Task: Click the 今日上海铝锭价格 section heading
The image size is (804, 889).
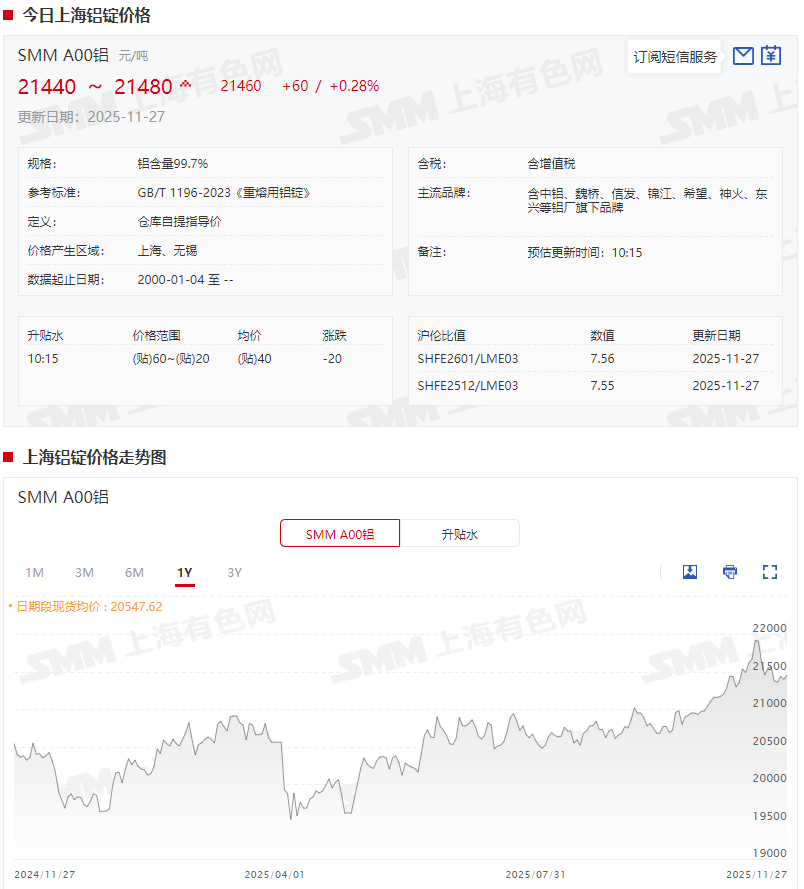Action: click(x=87, y=15)
